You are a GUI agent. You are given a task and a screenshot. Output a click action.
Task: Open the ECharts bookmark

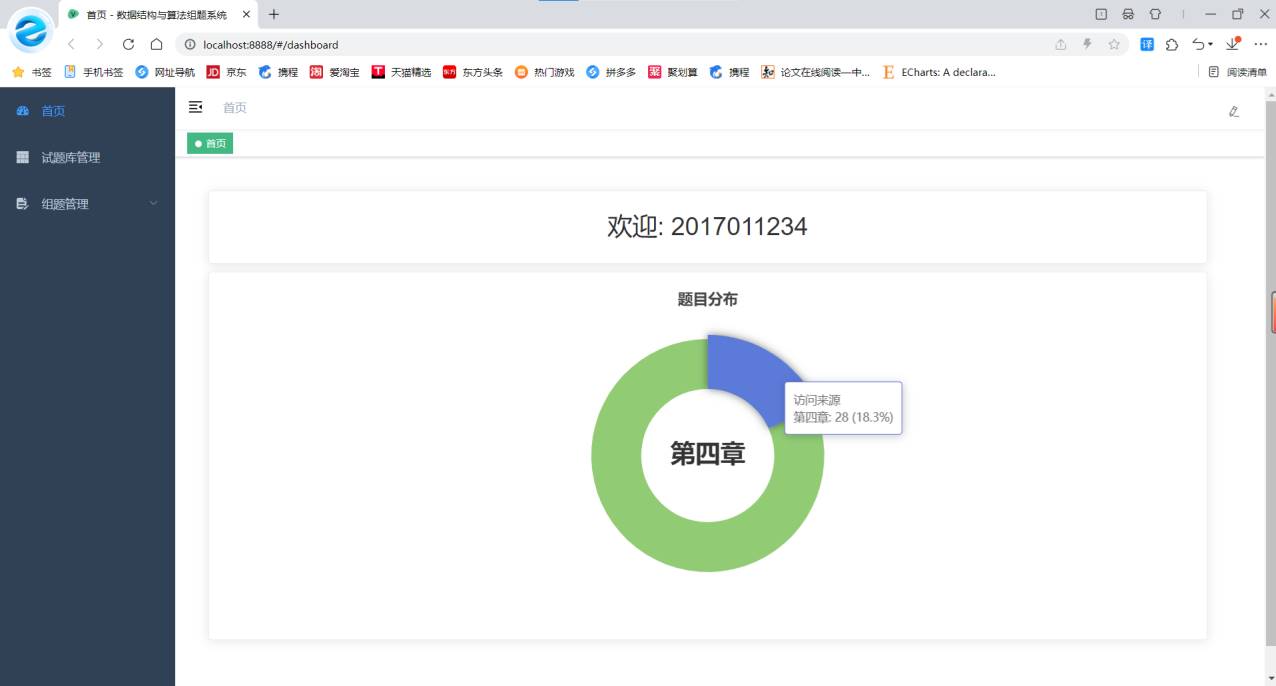click(x=940, y=72)
